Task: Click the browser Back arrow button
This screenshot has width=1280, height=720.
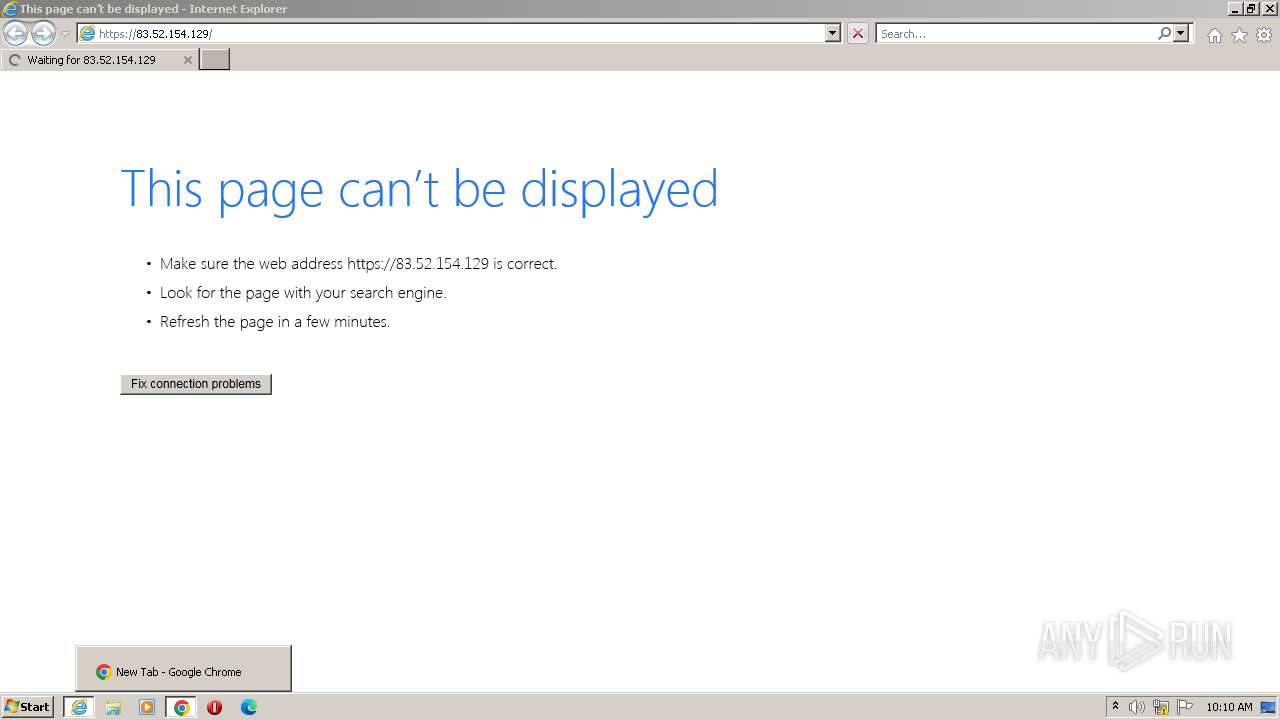Action: click(16, 34)
